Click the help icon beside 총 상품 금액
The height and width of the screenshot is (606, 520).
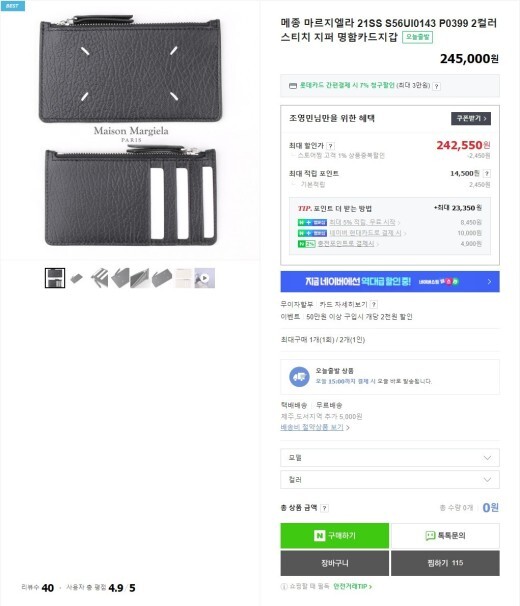point(324,508)
